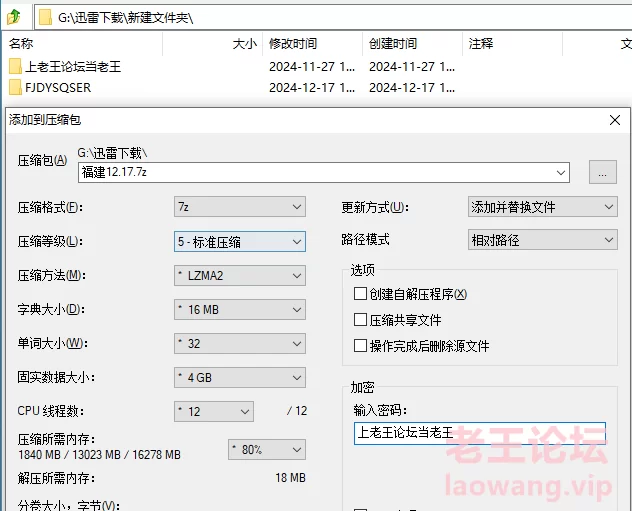632x511 pixels.
Task: Click the 2024-11-27 created date of 上老王论坛当老王
Action: [x=412, y=67]
